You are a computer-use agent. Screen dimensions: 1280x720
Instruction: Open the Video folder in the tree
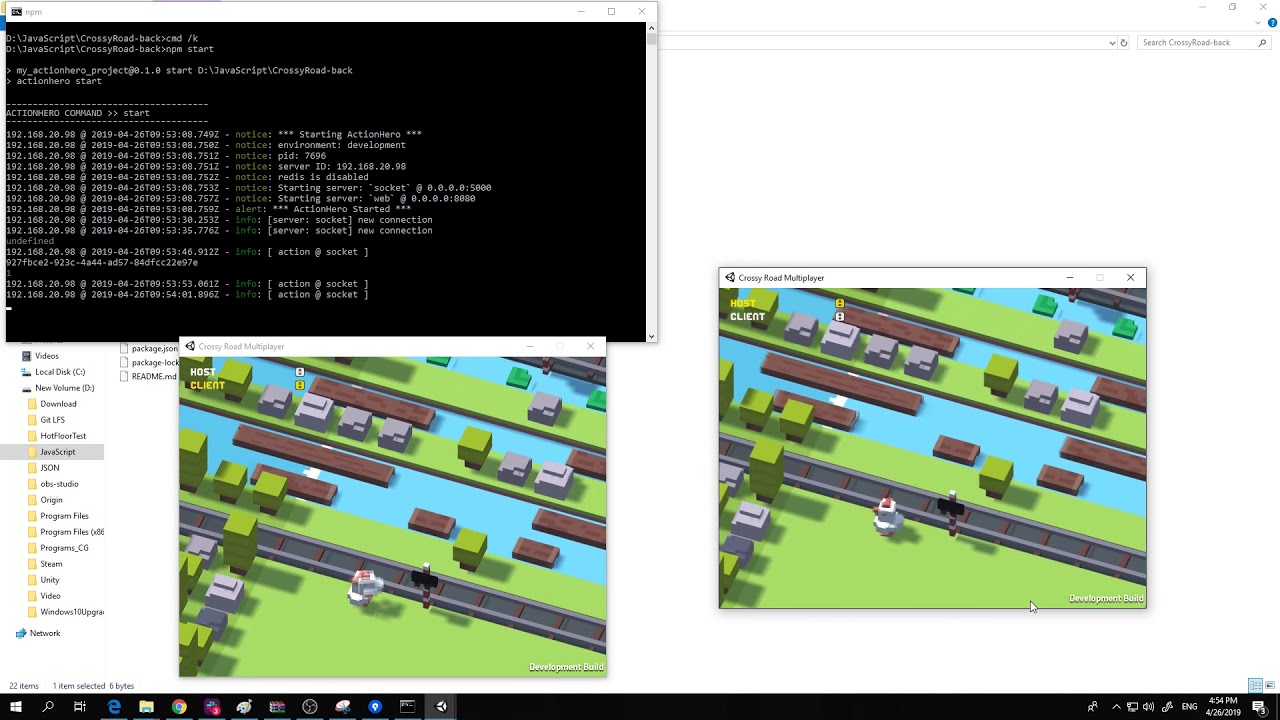tap(50, 596)
